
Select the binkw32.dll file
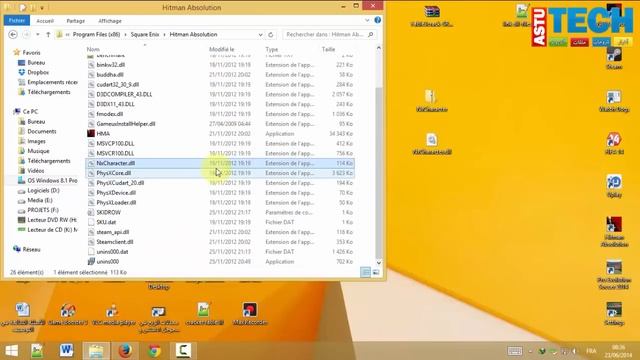(x=111, y=65)
